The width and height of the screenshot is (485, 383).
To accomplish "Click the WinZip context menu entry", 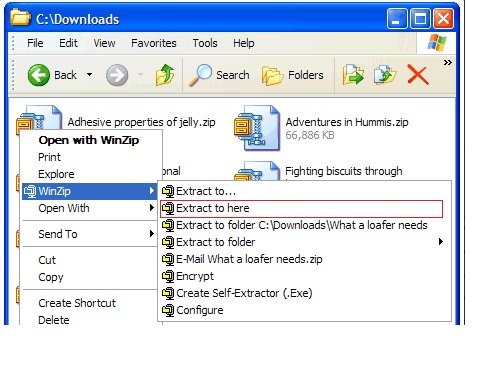I will tap(89, 191).
